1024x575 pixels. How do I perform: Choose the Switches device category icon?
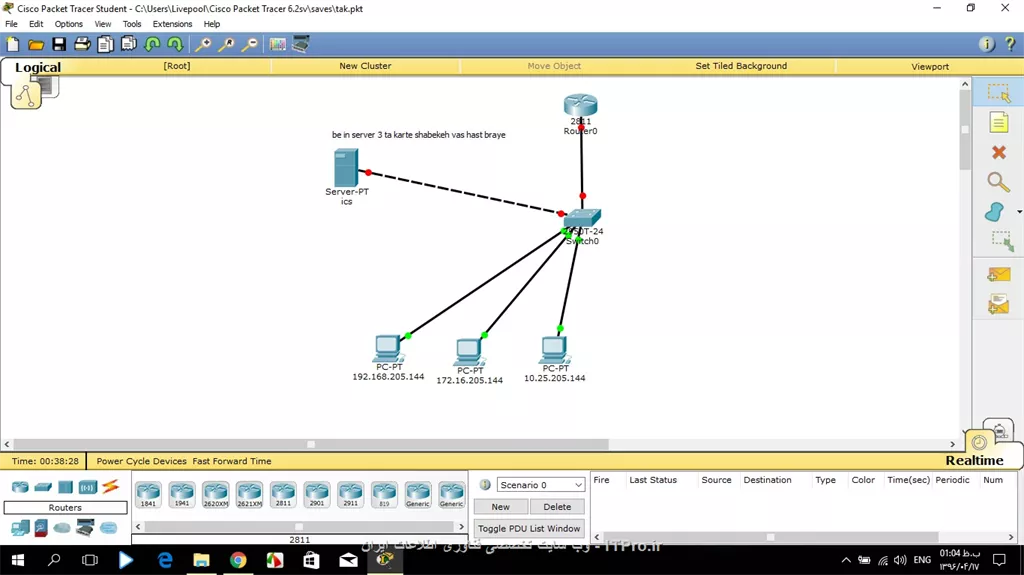coord(43,487)
